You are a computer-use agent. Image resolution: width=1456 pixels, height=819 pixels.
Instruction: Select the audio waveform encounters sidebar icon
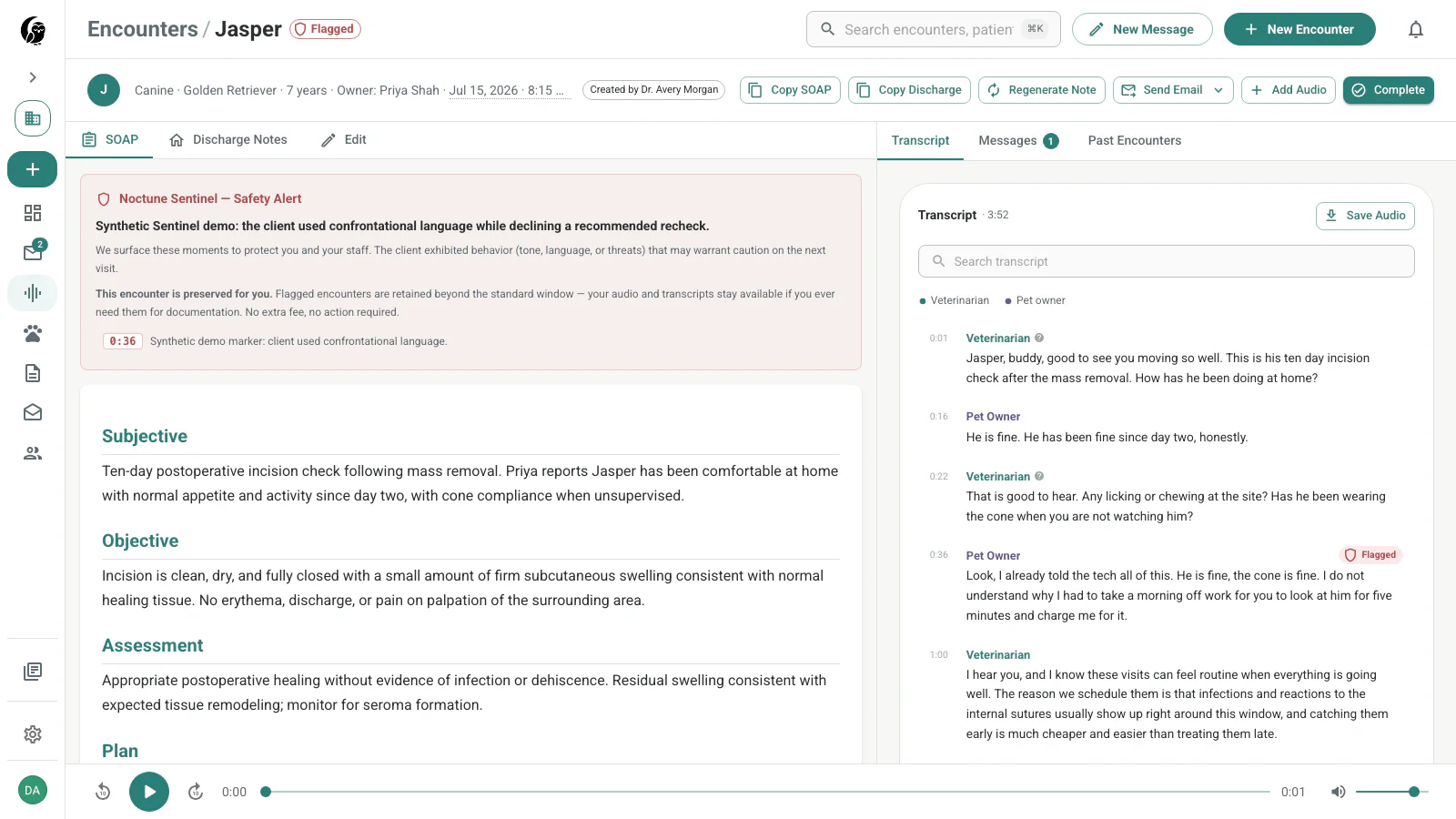point(33,293)
